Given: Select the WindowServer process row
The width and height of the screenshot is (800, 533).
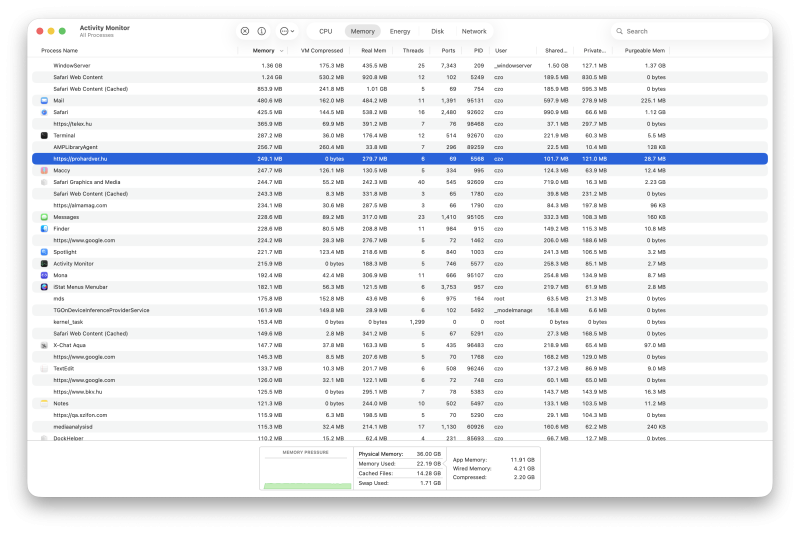Looking at the screenshot, I should coord(400,66).
